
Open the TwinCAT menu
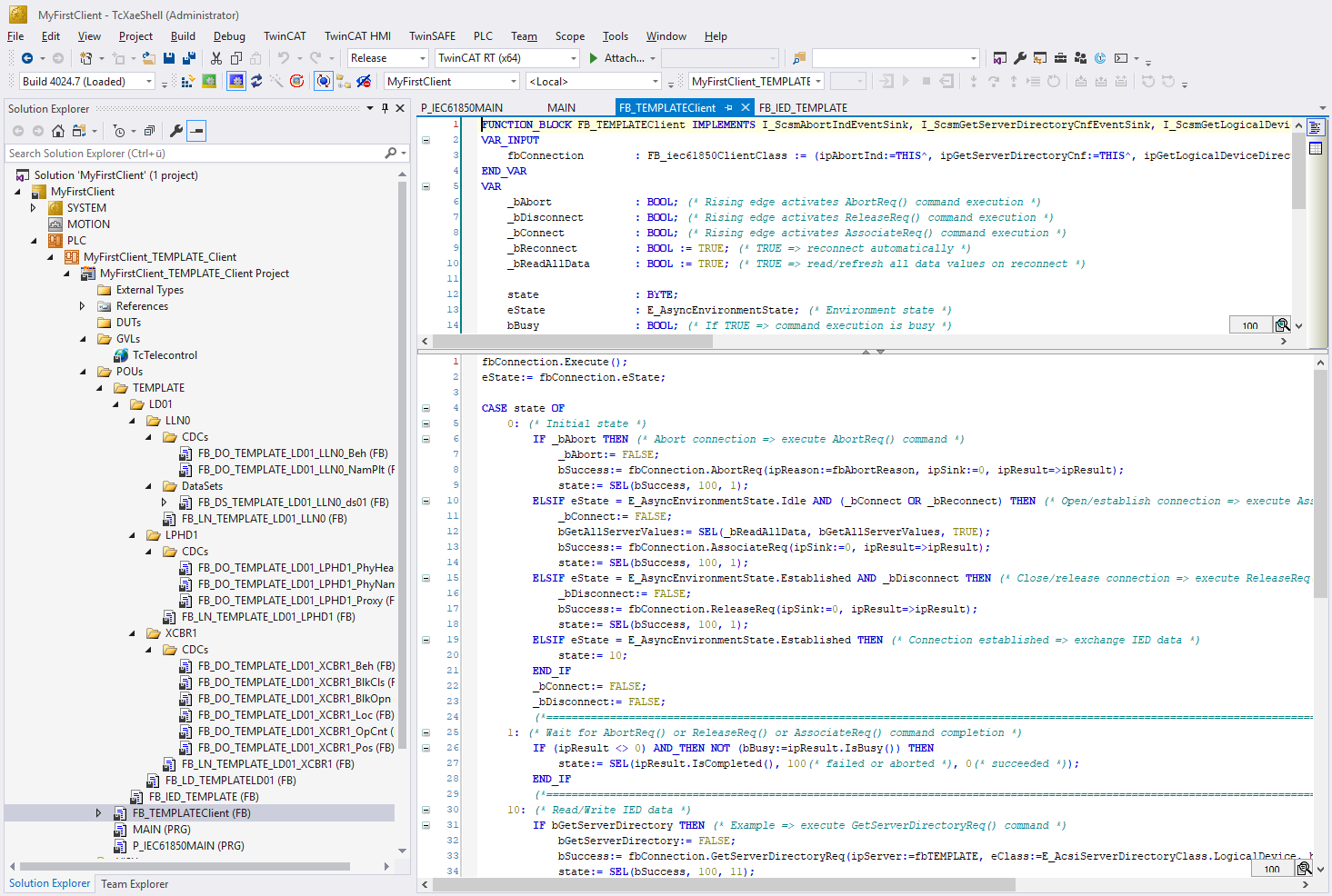tap(285, 36)
